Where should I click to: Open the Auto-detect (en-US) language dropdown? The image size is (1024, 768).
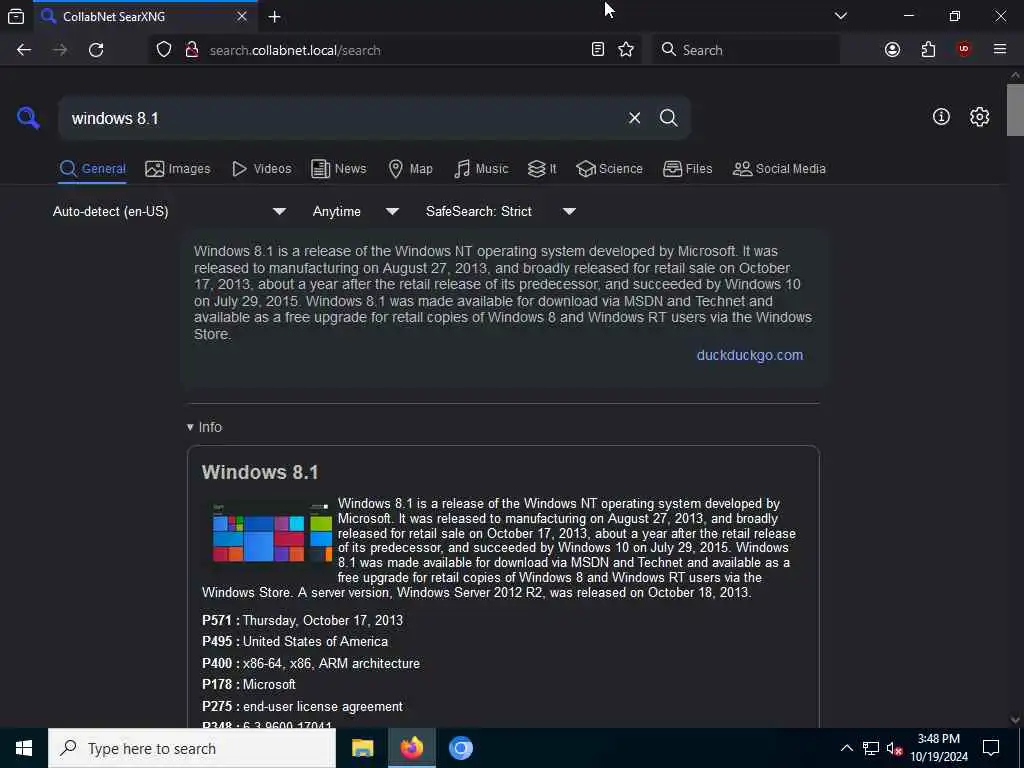(169, 211)
